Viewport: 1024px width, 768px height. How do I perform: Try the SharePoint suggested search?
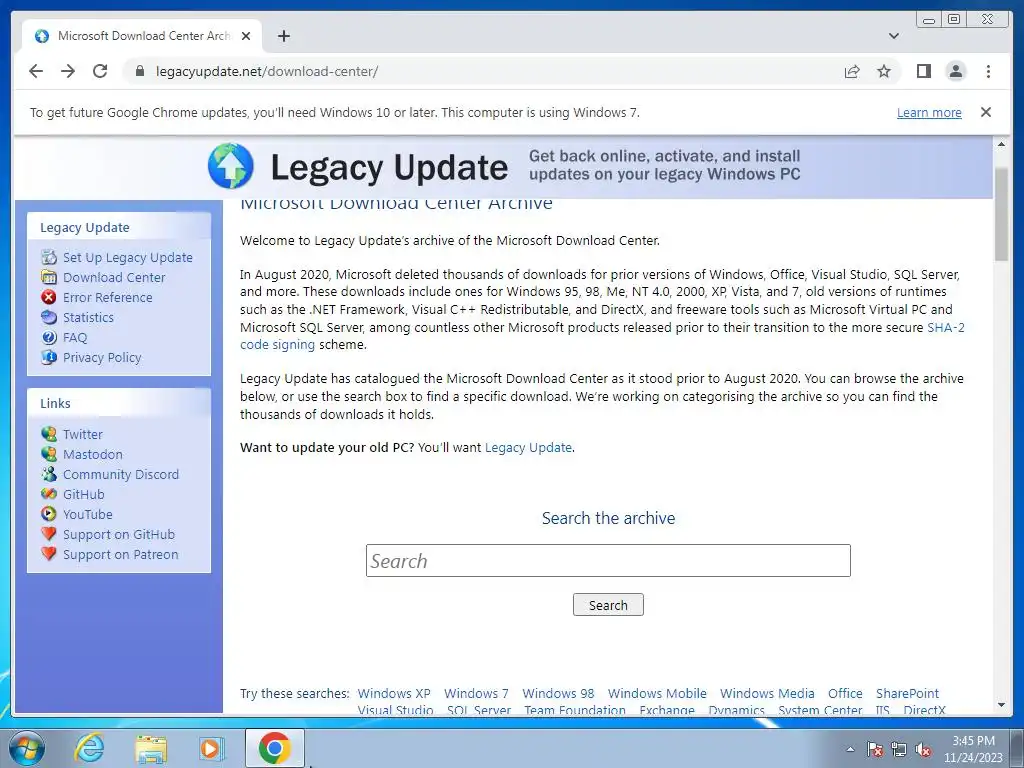907,693
